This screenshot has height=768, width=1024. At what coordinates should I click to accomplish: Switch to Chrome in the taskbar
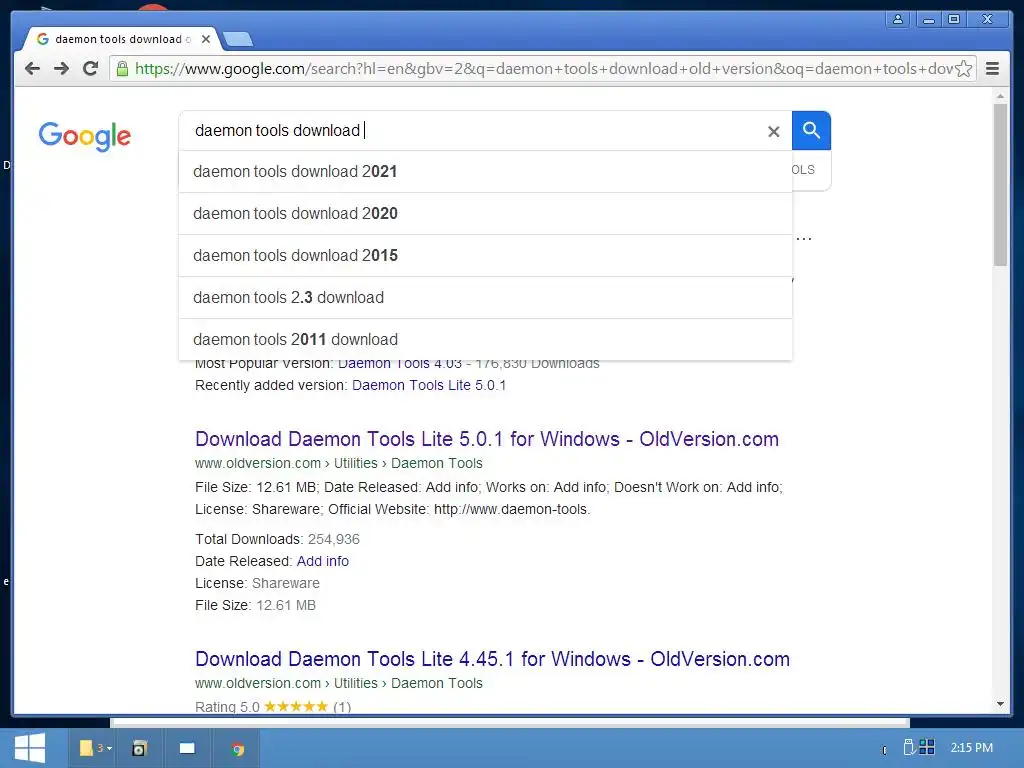[238, 749]
